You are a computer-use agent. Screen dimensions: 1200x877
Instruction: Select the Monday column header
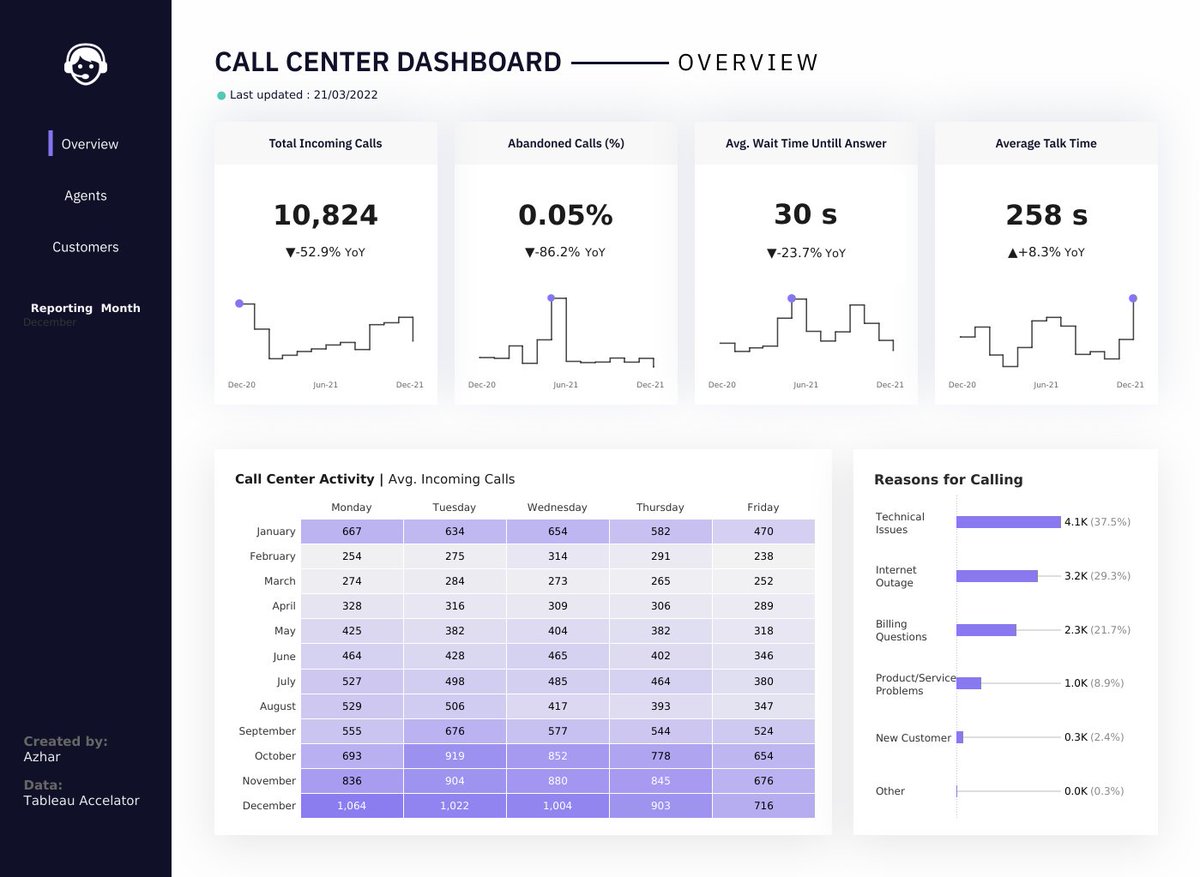(351, 507)
